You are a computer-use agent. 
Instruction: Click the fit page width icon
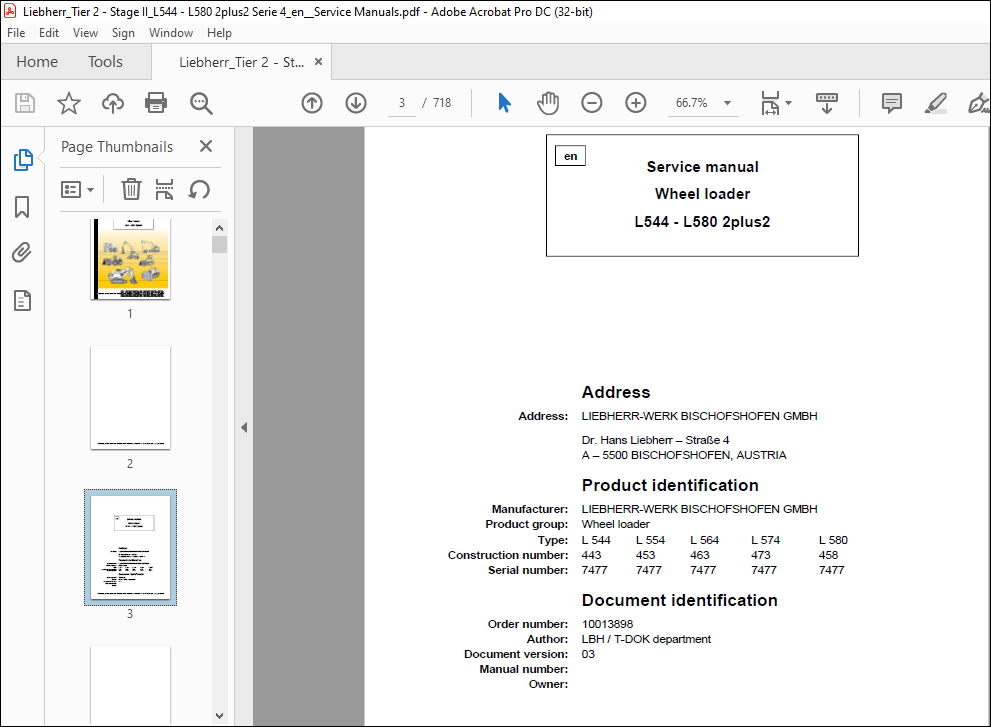click(x=770, y=102)
